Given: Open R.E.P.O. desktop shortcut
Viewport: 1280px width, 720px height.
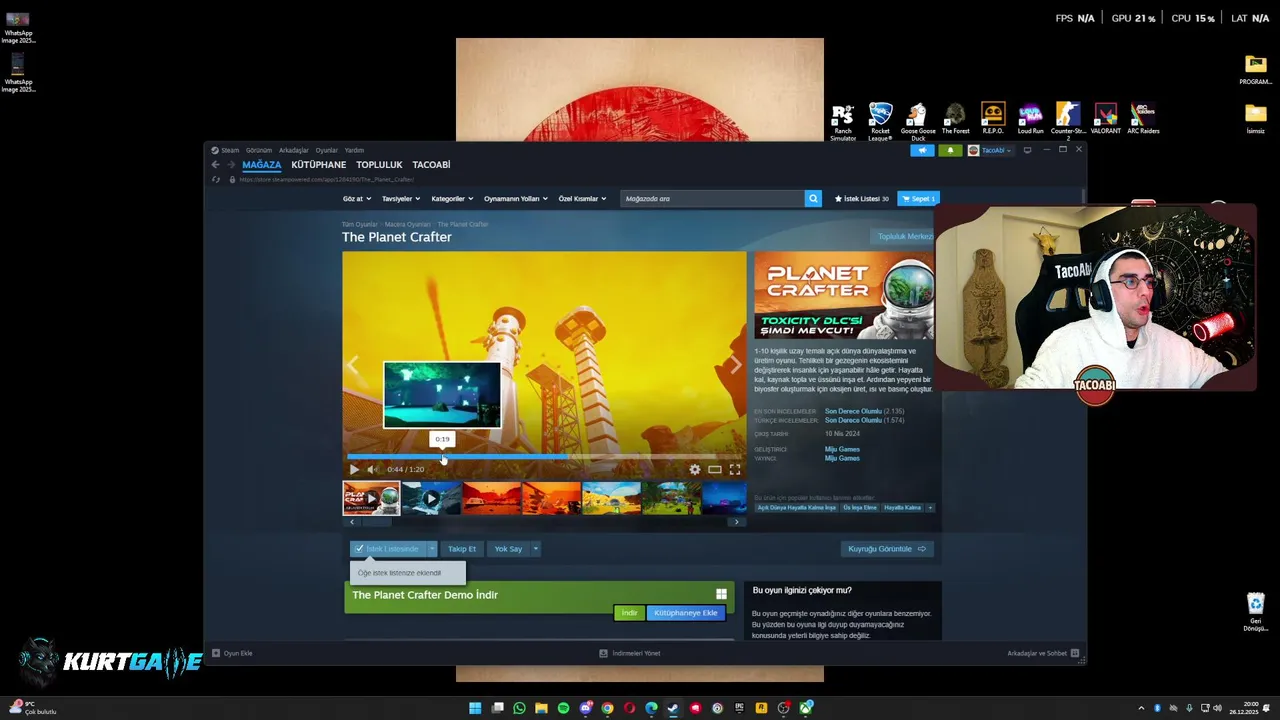Looking at the screenshot, I should tap(993, 119).
